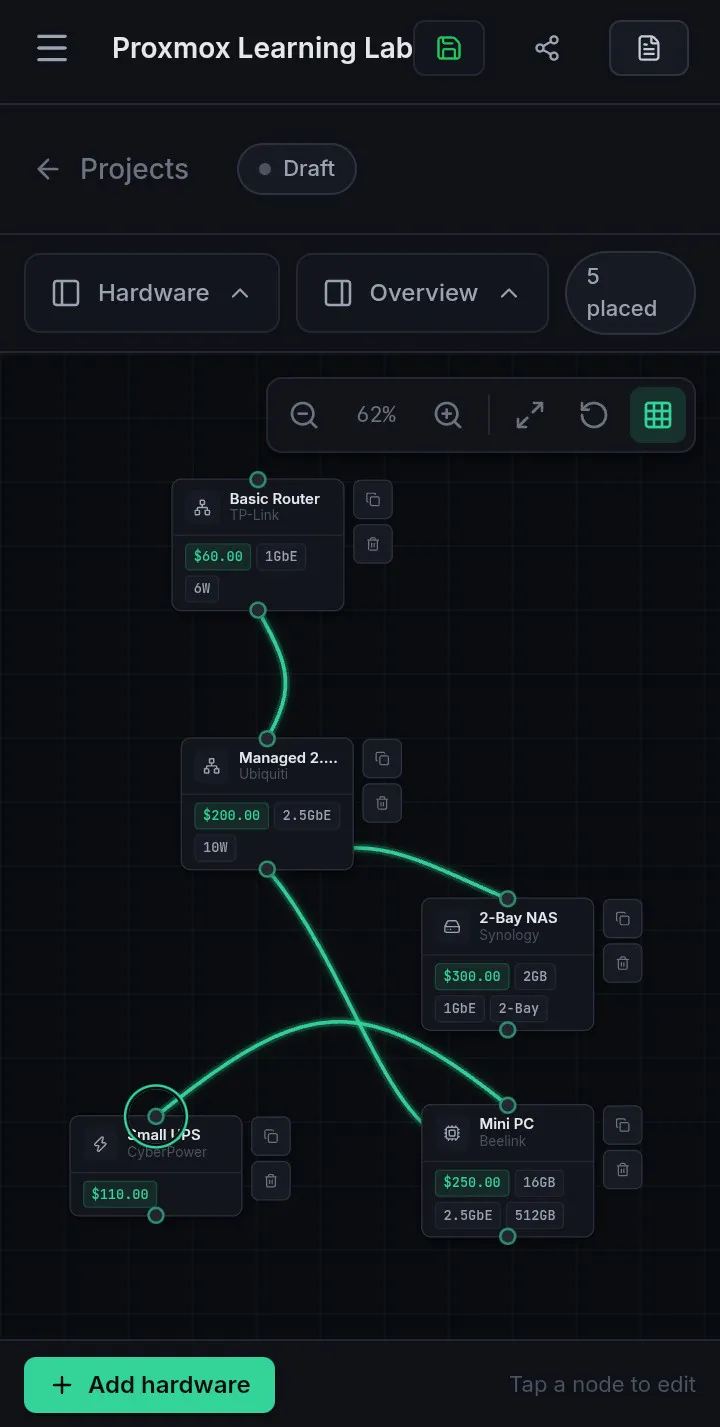
Task: Click the Managed switch network icon
Action: point(212,766)
